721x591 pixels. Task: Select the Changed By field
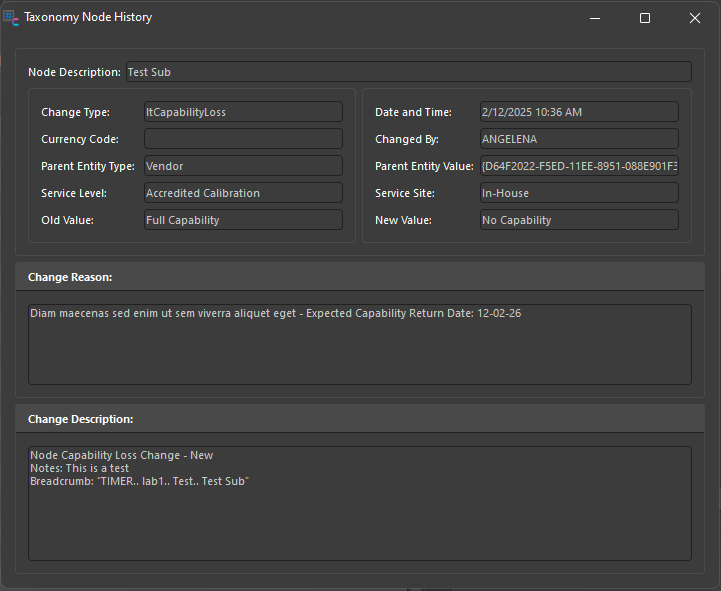(578, 139)
